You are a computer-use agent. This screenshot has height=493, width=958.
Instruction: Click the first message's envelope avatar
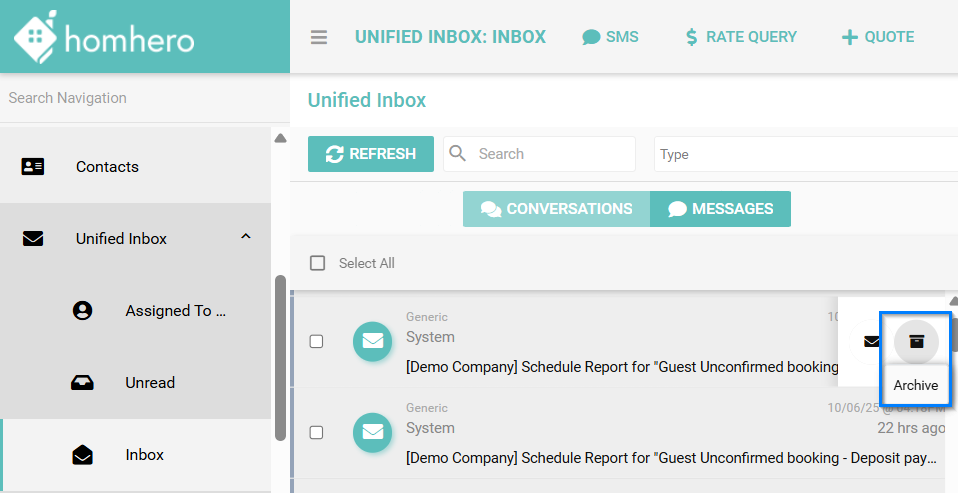click(x=373, y=341)
